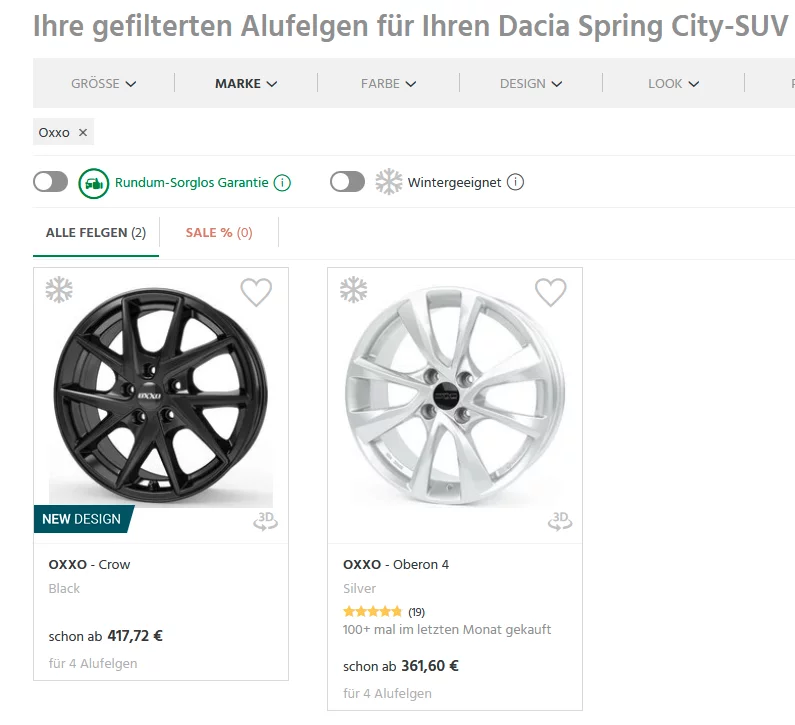Enable the Wintergeeignet toggle
Viewport: 795px width, 725px height.
click(x=347, y=182)
